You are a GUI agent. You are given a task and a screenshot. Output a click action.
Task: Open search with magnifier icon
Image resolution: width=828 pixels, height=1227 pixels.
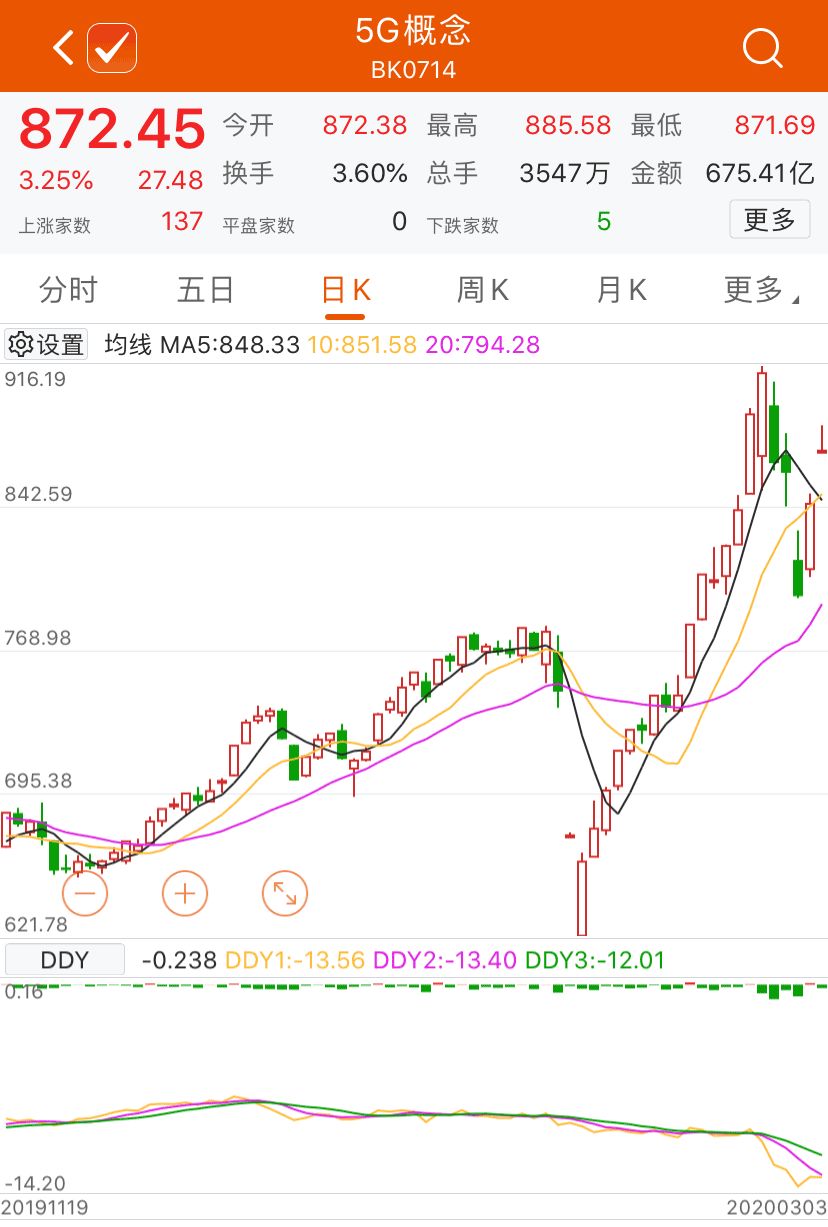(763, 48)
